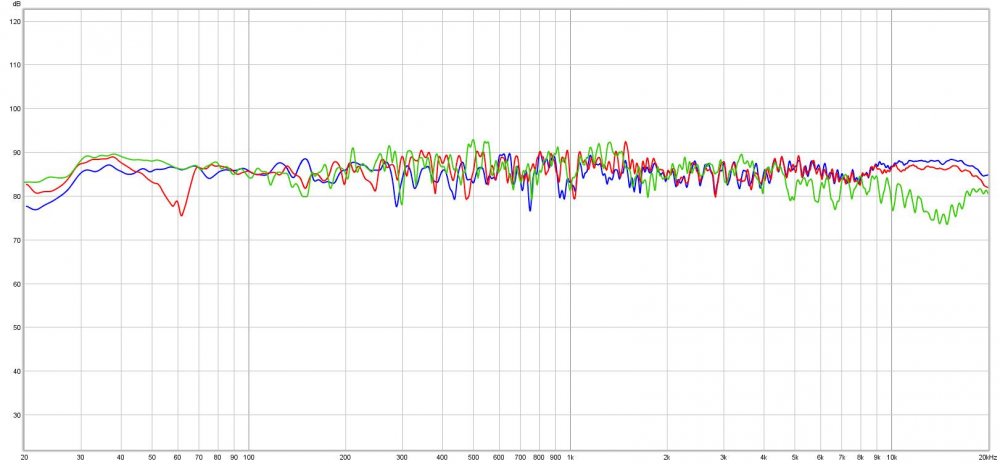The width and height of the screenshot is (1000, 464).
Task: Click the 30 label on the dB axis
Action: click(x=17, y=415)
